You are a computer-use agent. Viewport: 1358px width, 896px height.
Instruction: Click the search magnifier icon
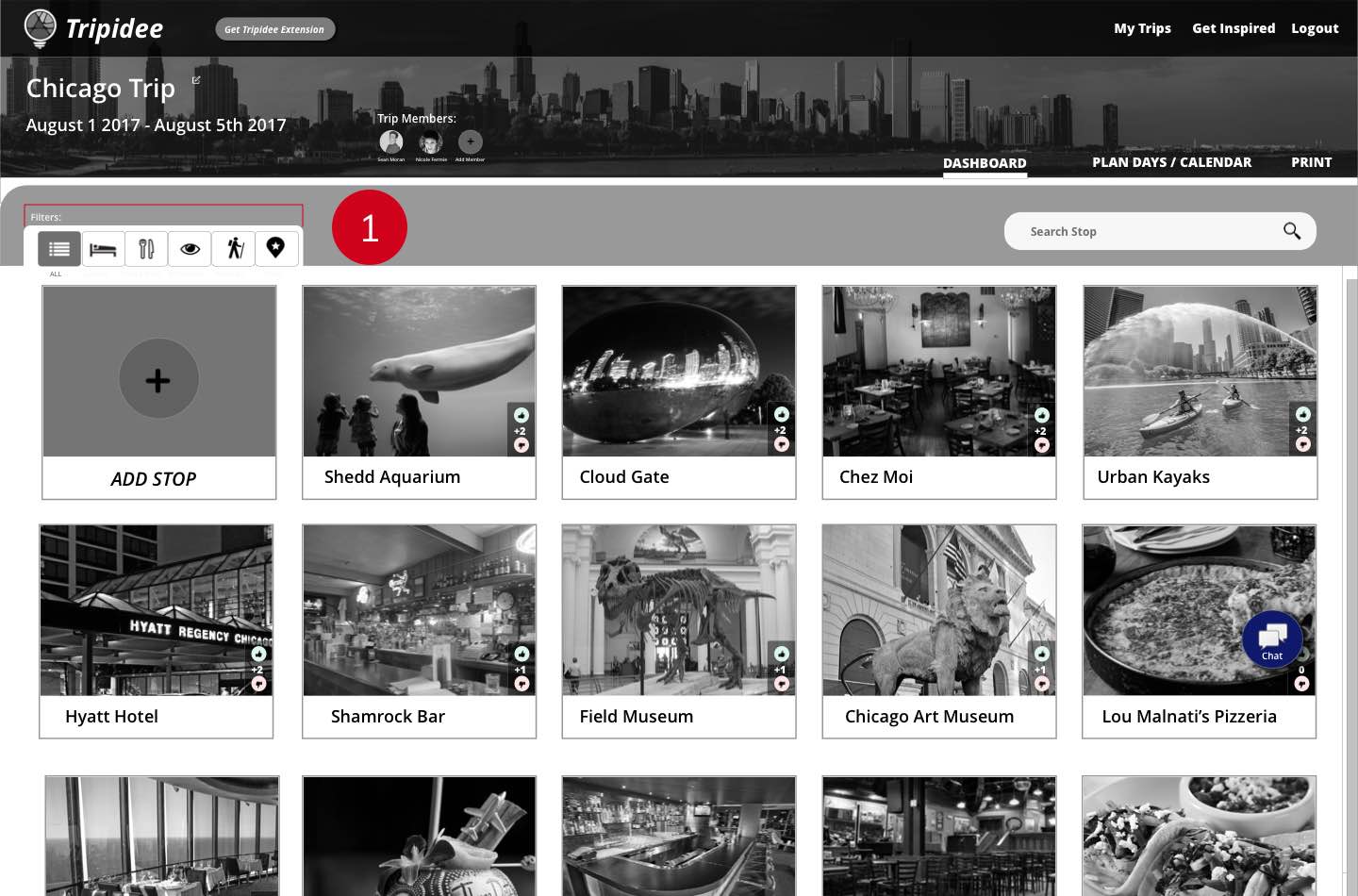(1292, 231)
